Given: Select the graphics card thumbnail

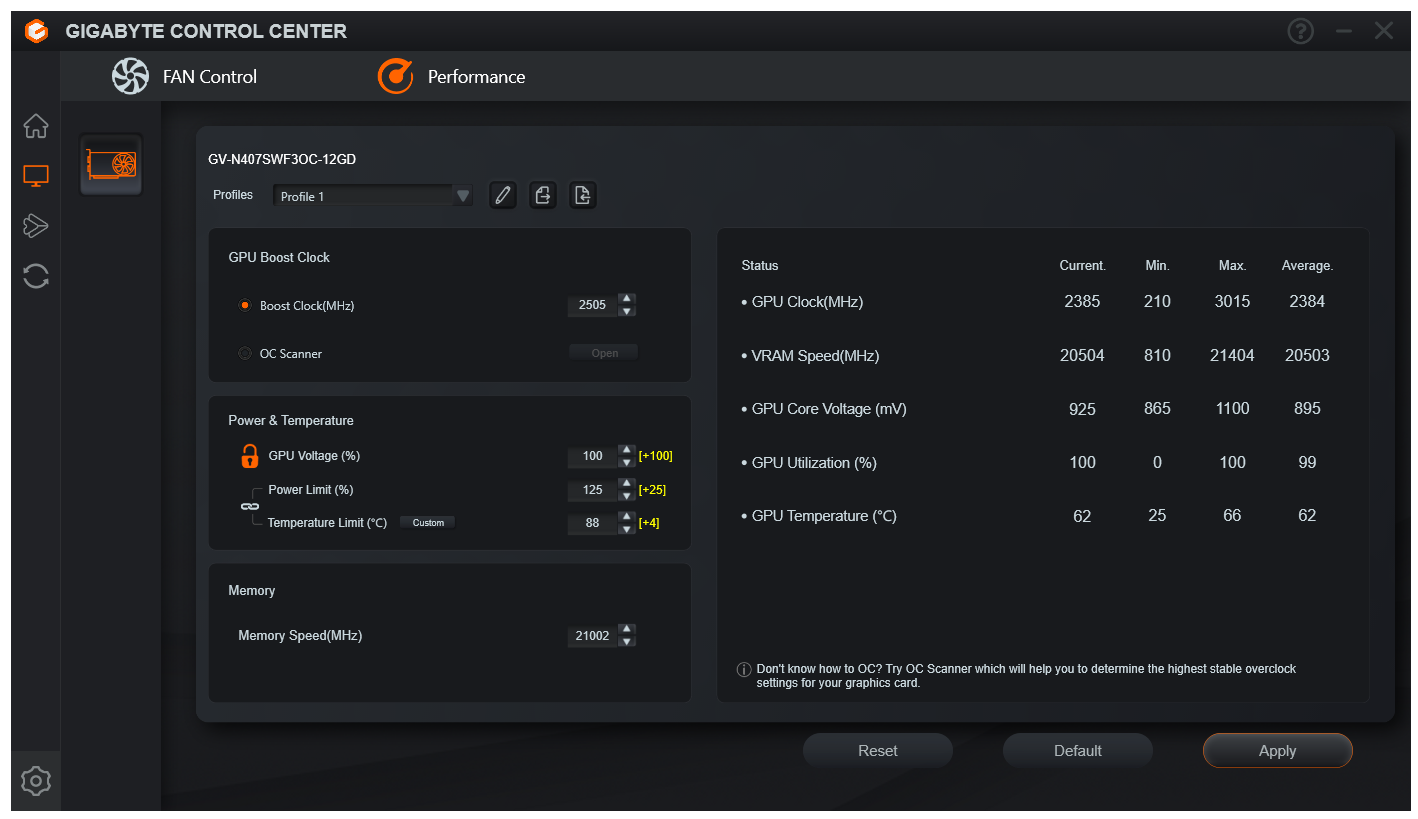Looking at the screenshot, I should click(x=111, y=165).
